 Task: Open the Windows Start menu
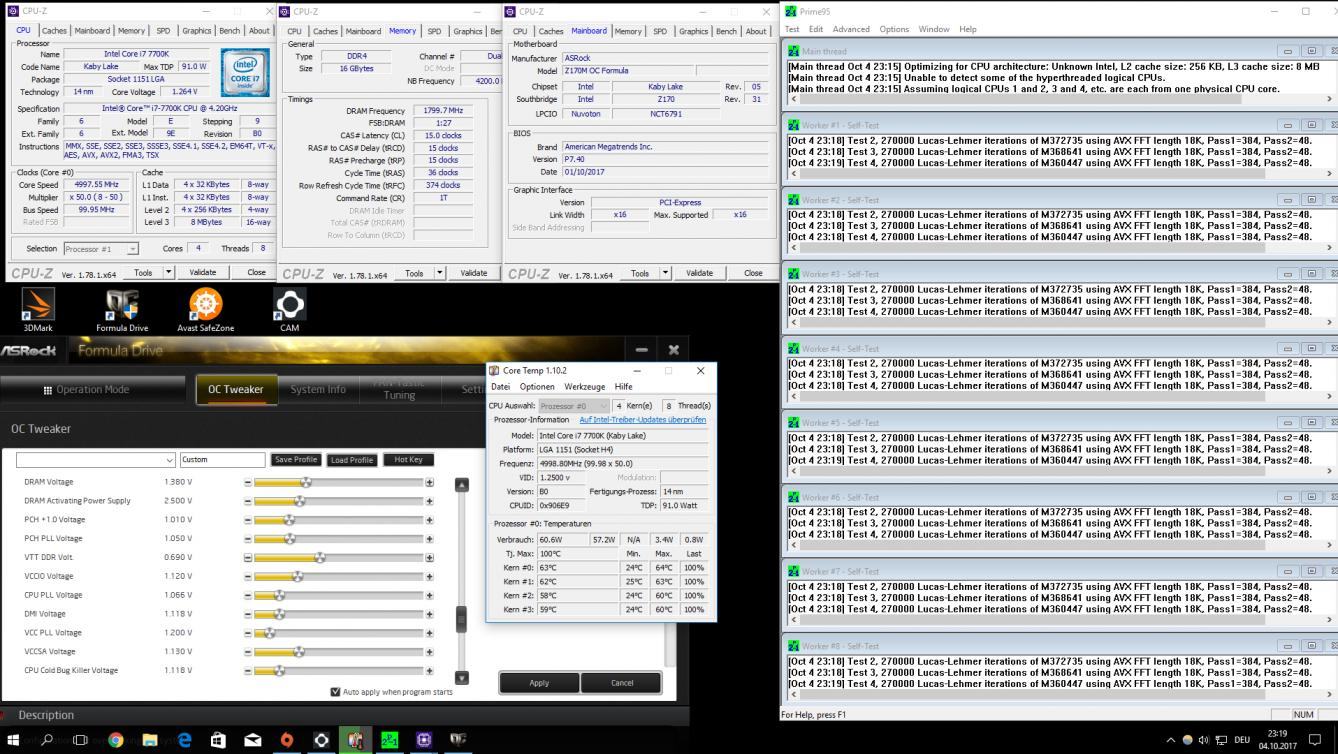pos(13,740)
